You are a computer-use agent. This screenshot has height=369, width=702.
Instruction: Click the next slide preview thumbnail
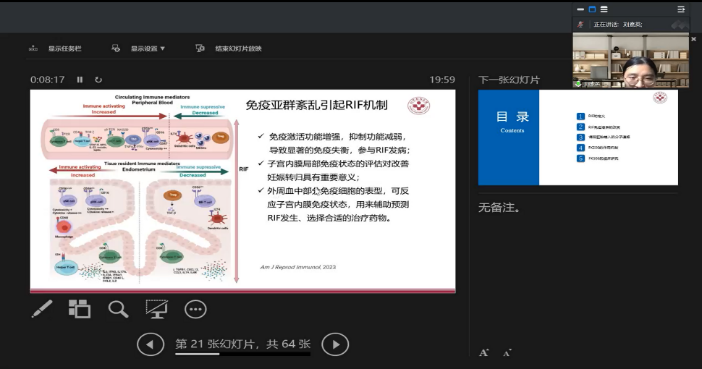click(x=578, y=137)
